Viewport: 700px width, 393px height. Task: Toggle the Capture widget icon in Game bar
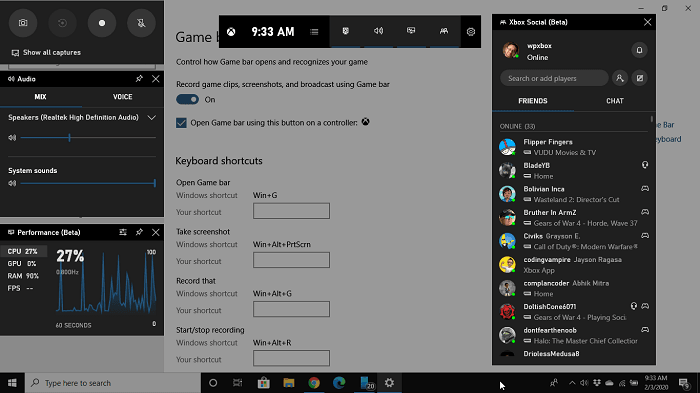[x=346, y=31]
